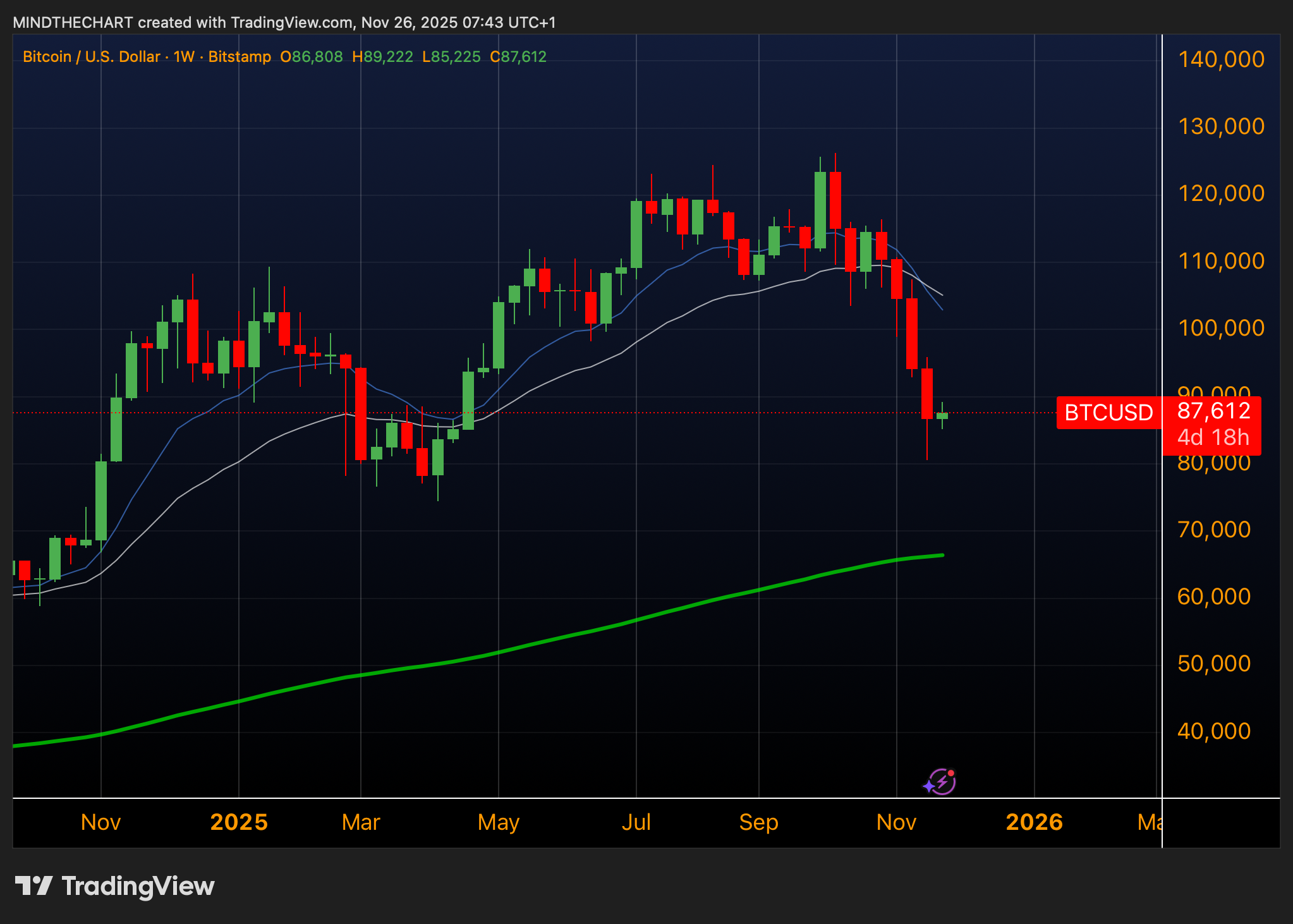Click the L85,225 low value in legend
1293x924 pixels.
[451, 57]
